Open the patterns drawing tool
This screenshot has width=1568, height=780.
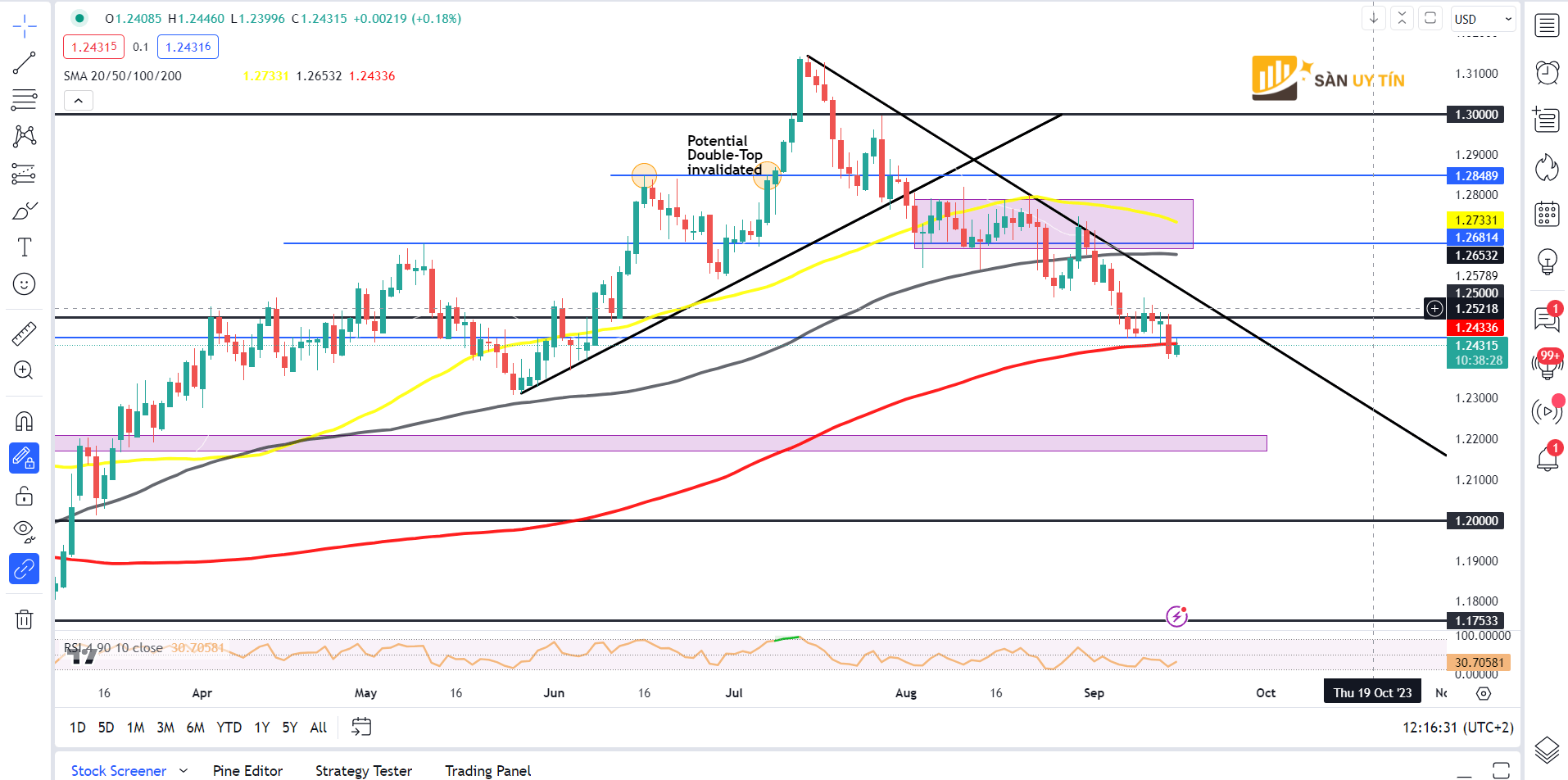25,136
